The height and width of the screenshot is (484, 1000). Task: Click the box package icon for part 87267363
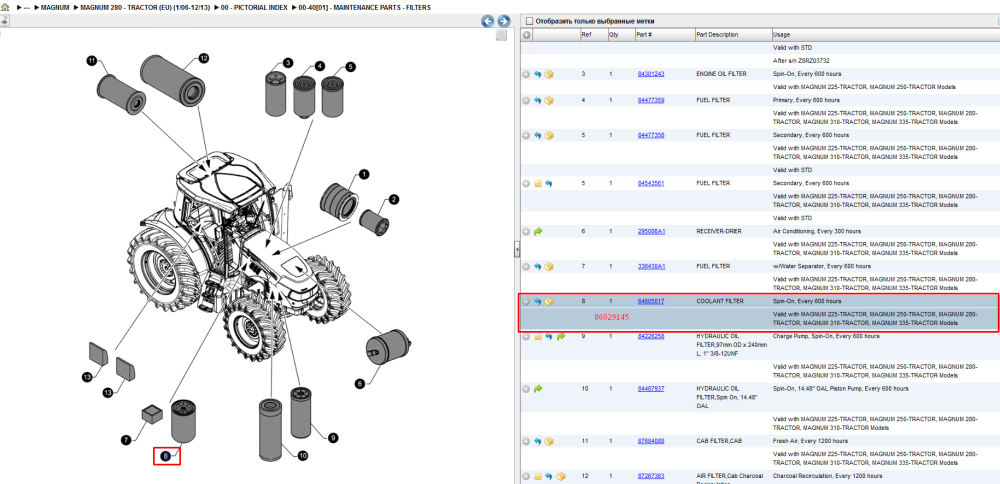[561, 476]
